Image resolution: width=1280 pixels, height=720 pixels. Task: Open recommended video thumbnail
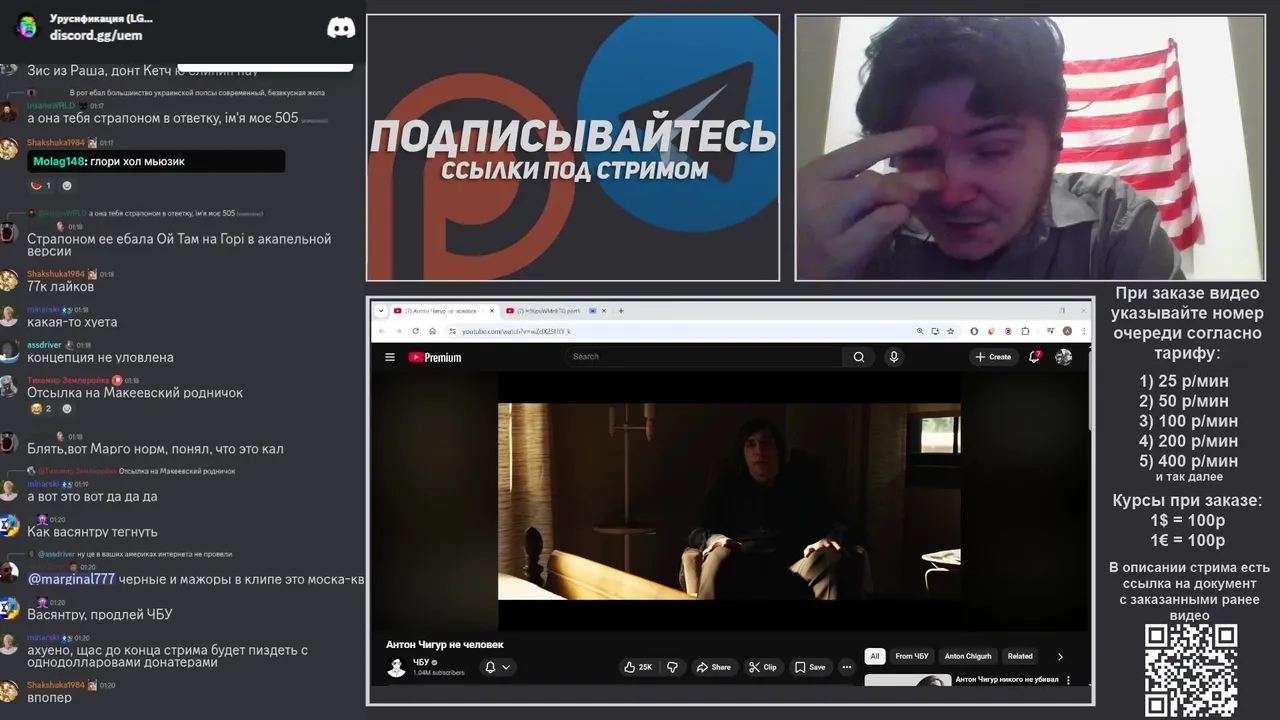coord(907,680)
